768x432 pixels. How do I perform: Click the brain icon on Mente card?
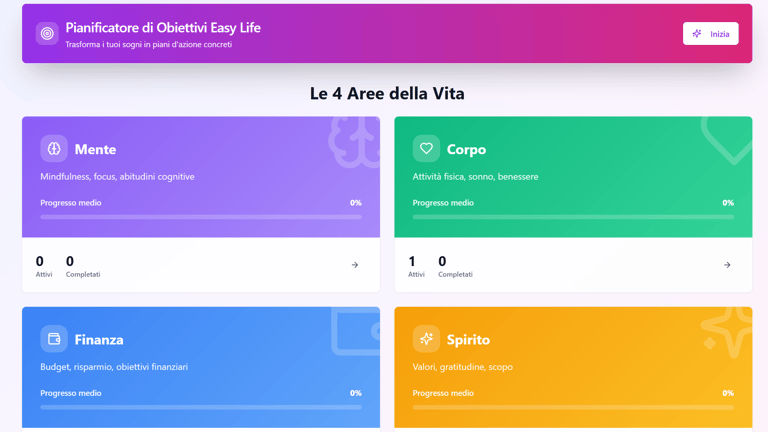pos(54,149)
